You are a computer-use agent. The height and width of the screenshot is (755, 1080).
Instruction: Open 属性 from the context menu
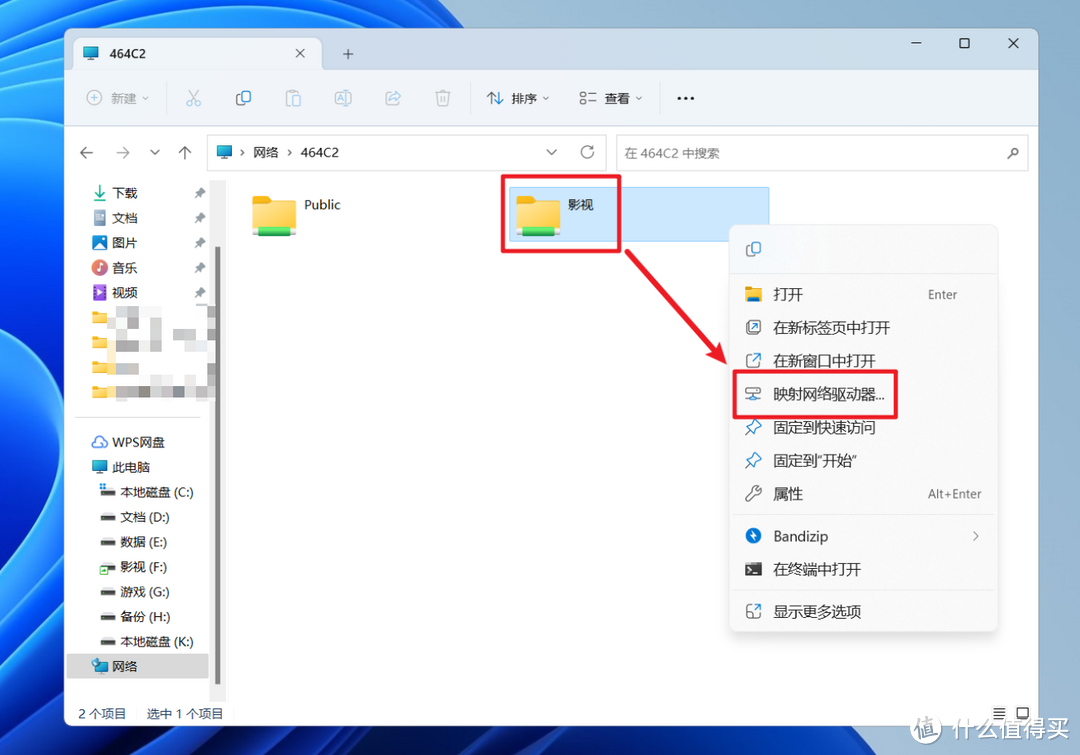pos(863,494)
